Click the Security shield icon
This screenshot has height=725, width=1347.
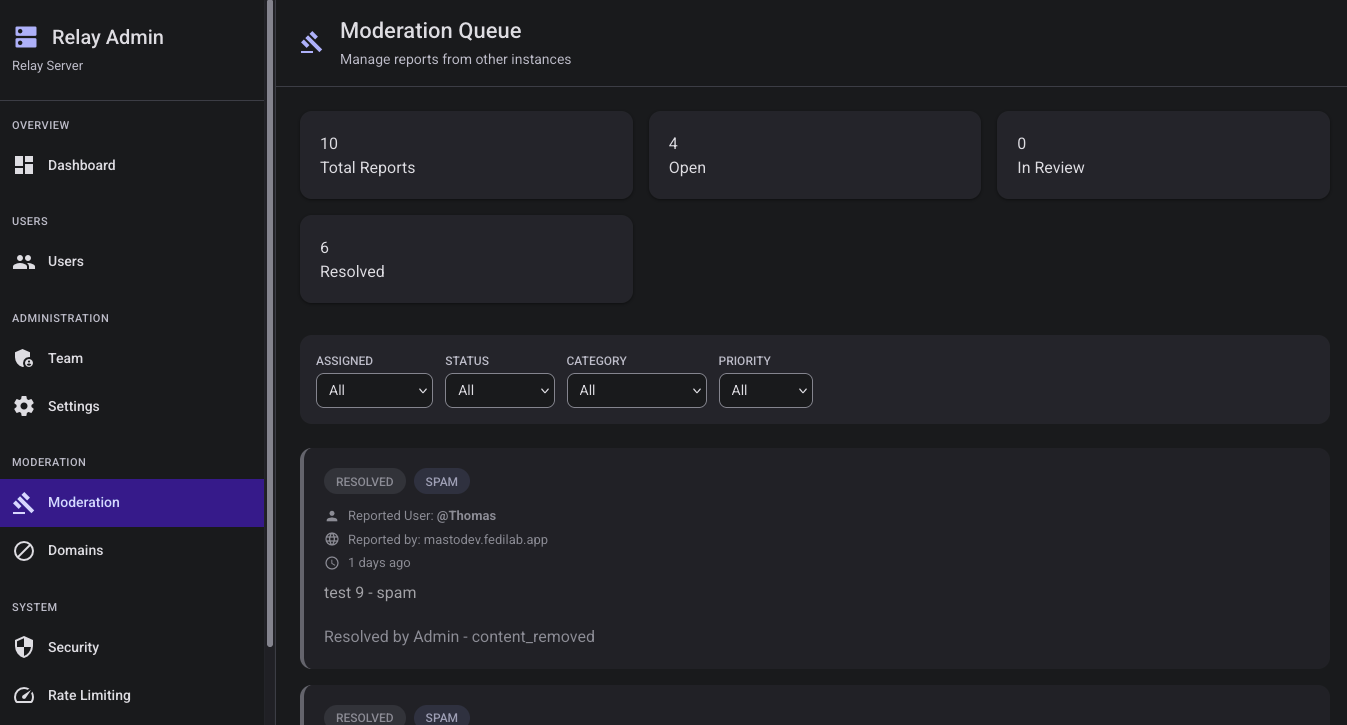[x=24, y=647]
